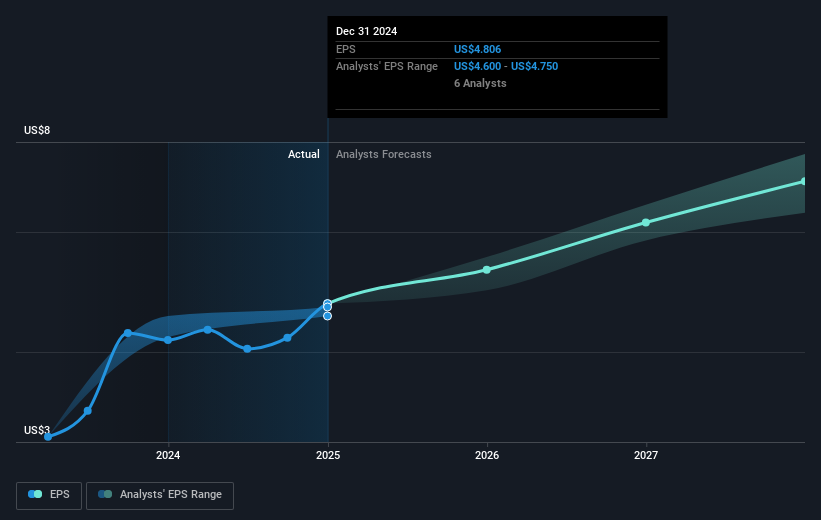The width and height of the screenshot is (821, 520).
Task: Click the 2027 x-axis label
Action: click(646, 456)
